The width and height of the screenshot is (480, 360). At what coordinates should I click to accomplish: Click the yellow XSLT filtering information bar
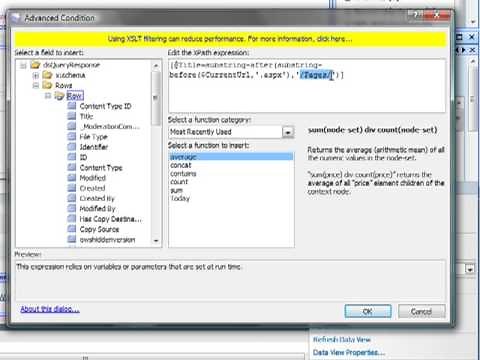[x=230, y=39]
